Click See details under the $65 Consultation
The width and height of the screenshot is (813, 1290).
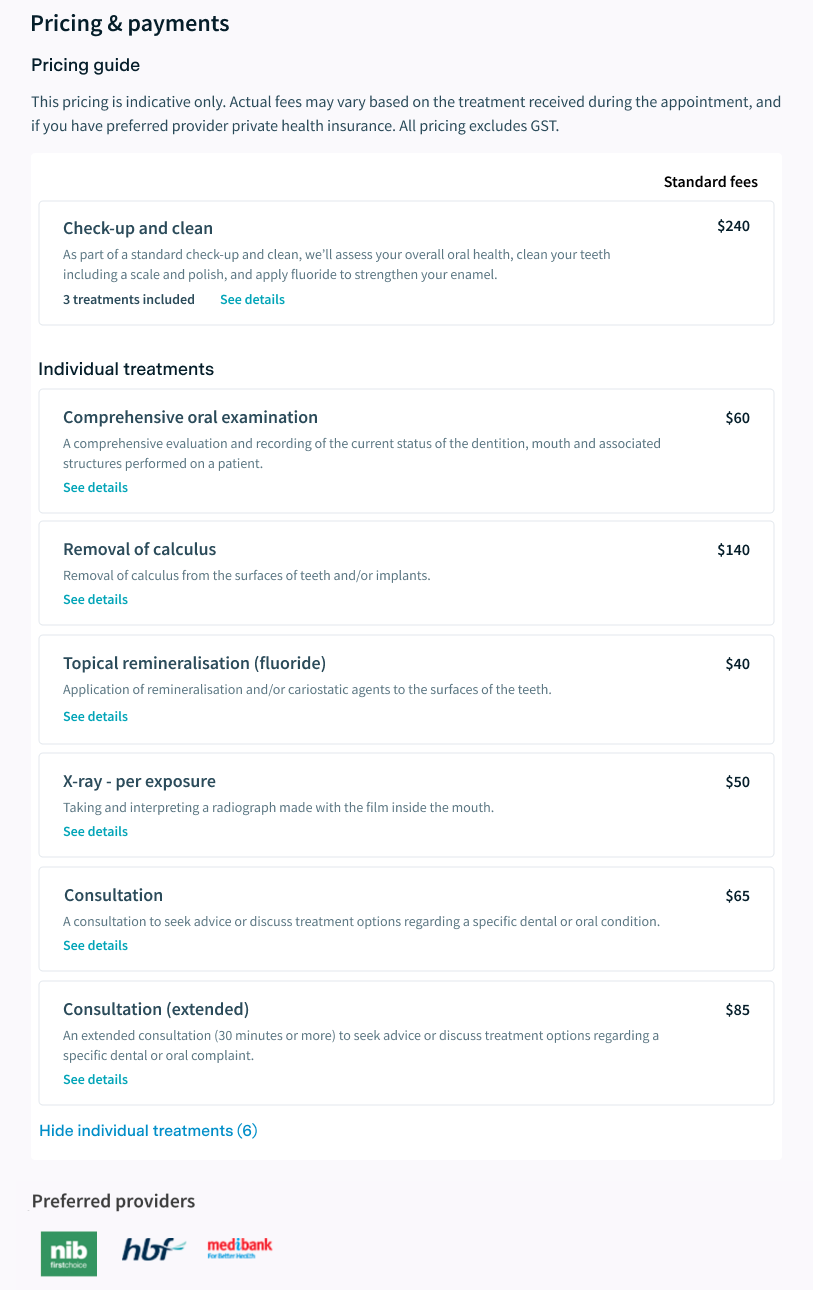point(95,946)
